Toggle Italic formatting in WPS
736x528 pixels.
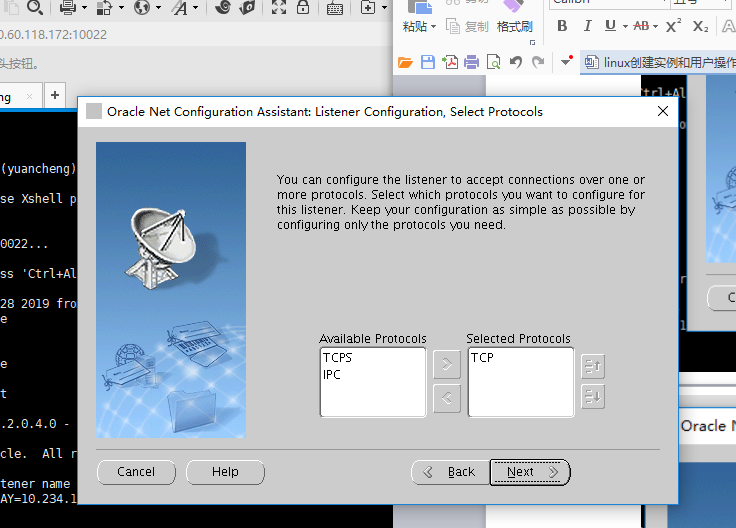[x=587, y=26]
